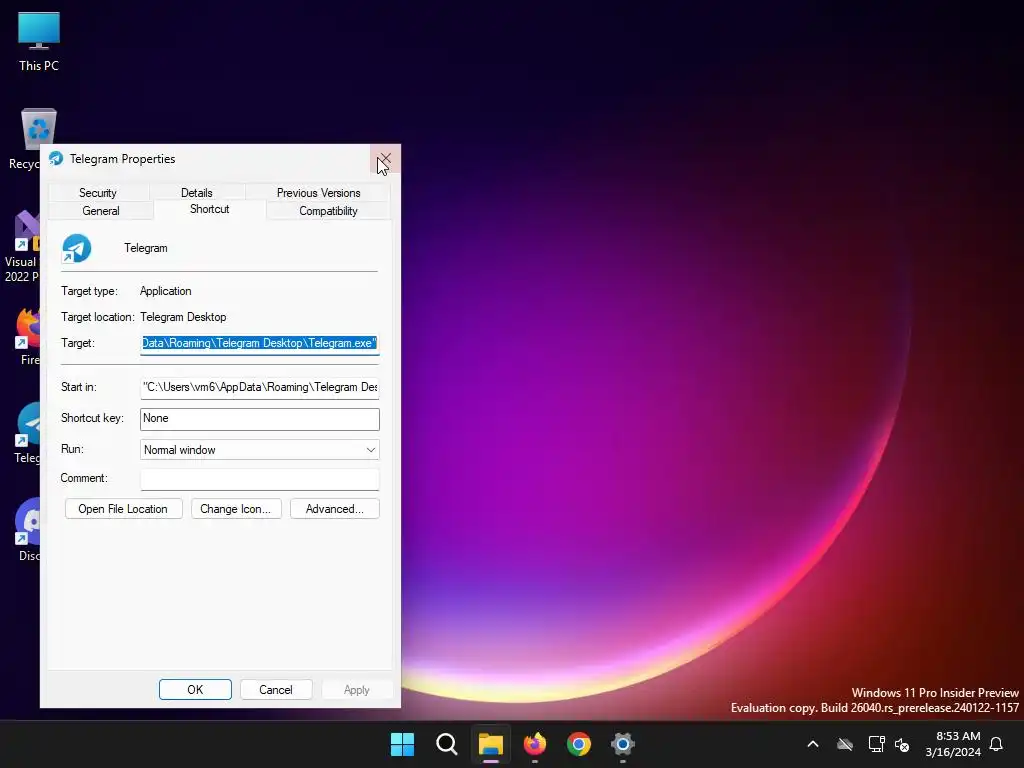Click Cancel in Telegram Properties

(276, 690)
